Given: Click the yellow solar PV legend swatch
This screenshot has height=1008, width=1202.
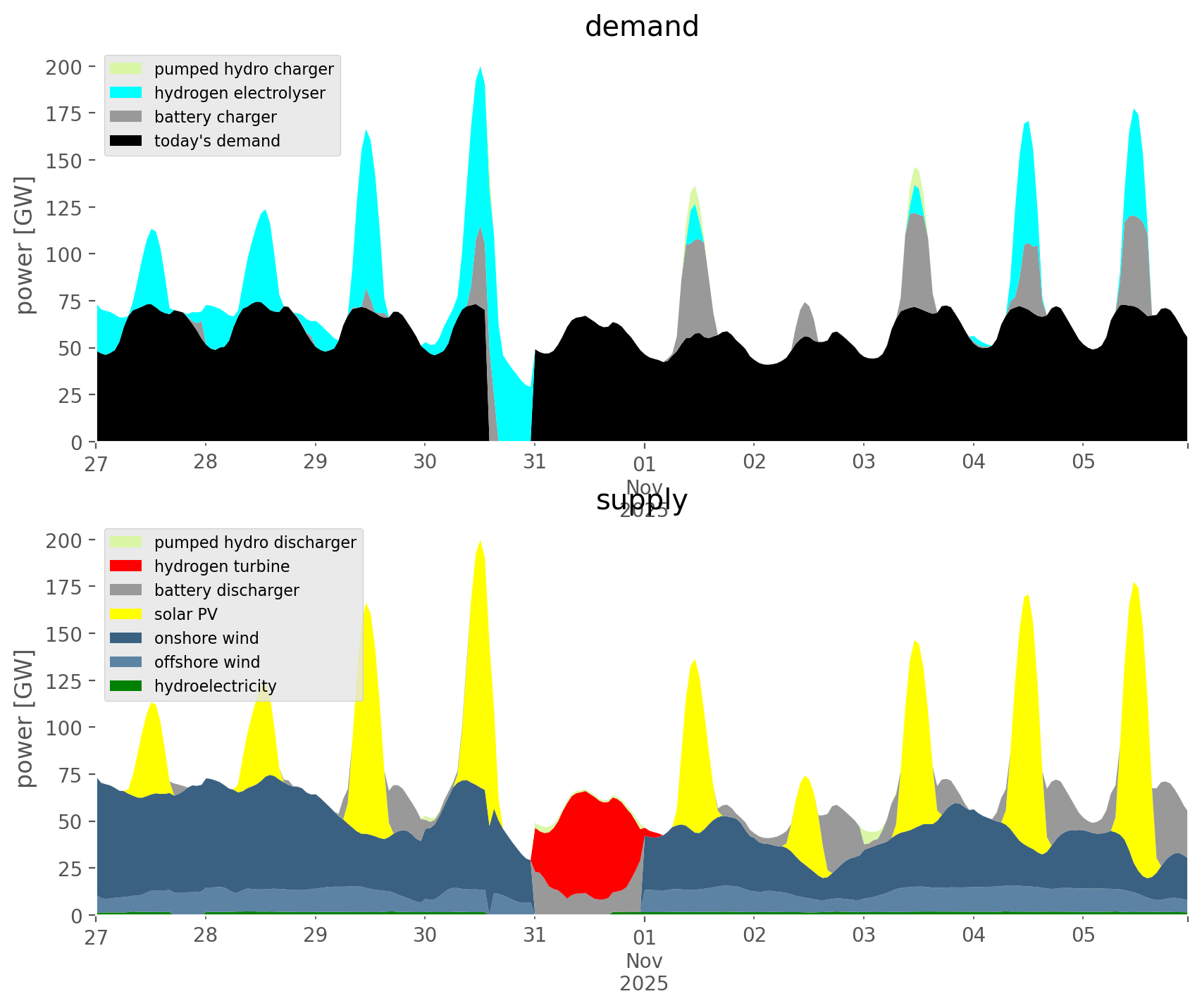Looking at the screenshot, I should coord(126,614).
